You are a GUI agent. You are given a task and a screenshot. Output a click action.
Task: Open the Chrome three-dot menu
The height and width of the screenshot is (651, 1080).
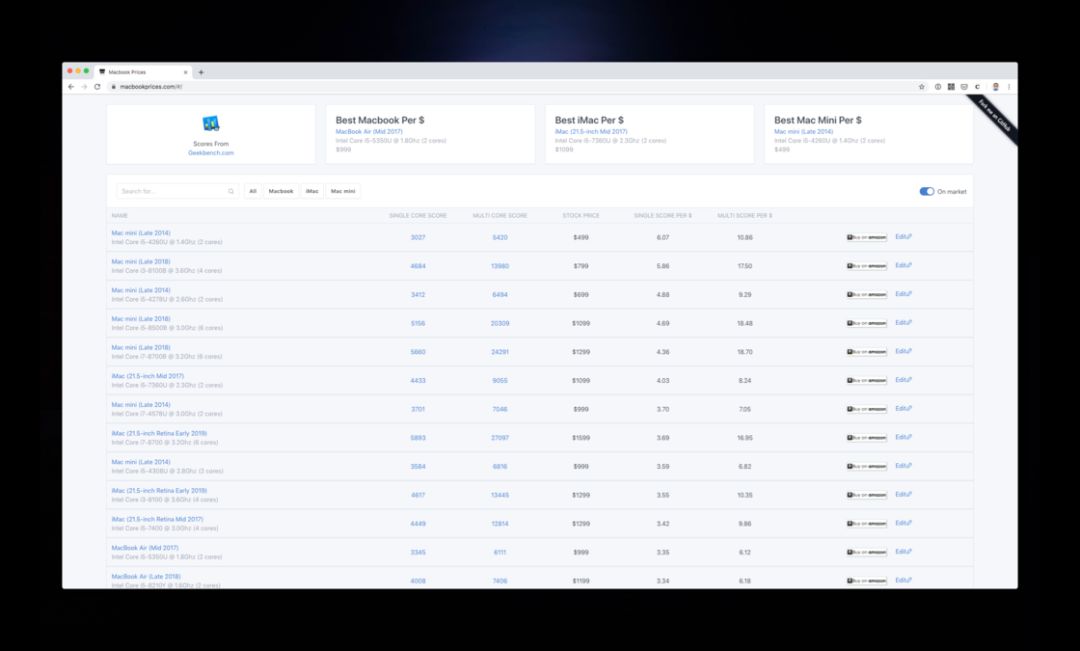pyautogui.click(x=1009, y=87)
